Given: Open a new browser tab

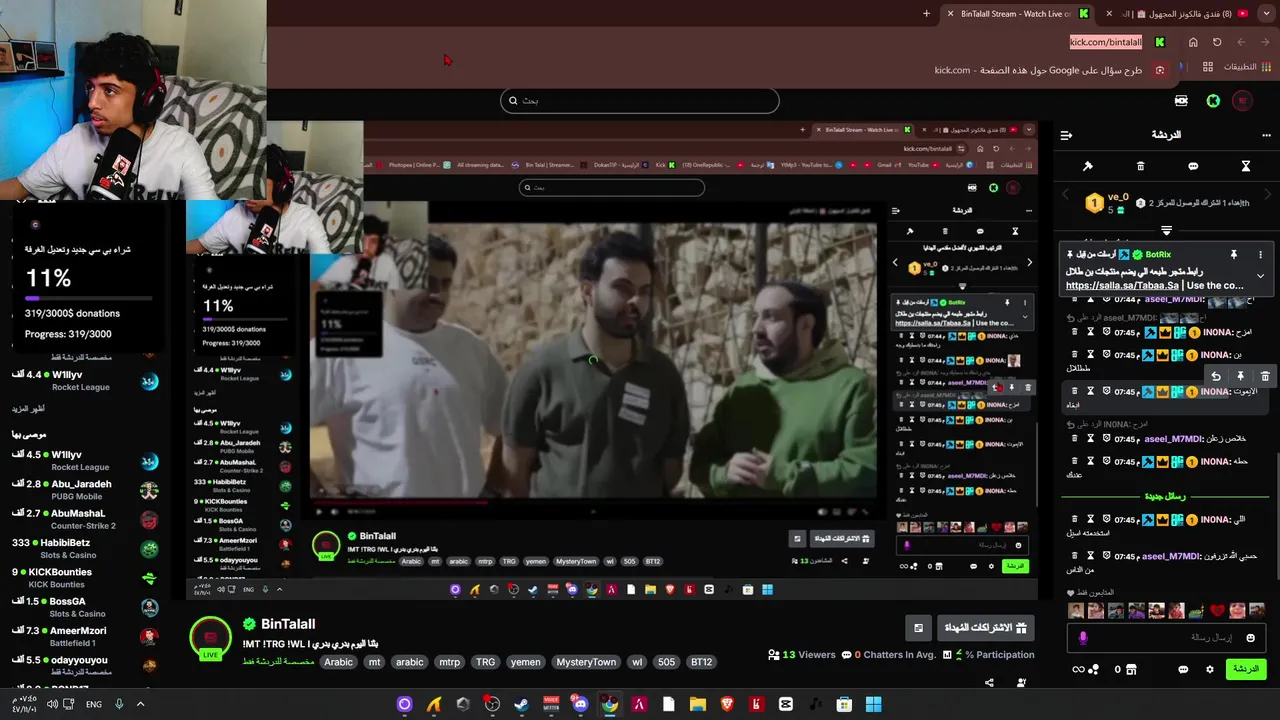Looking at the screenshot, I should (x=926, y=14).
